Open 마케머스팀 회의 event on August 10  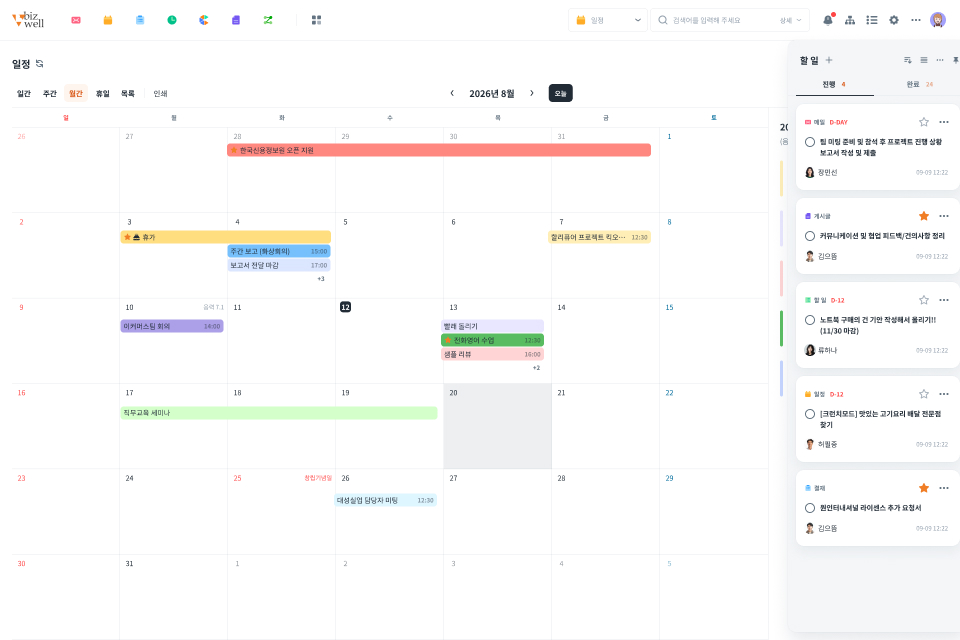[x=172, y=326]
